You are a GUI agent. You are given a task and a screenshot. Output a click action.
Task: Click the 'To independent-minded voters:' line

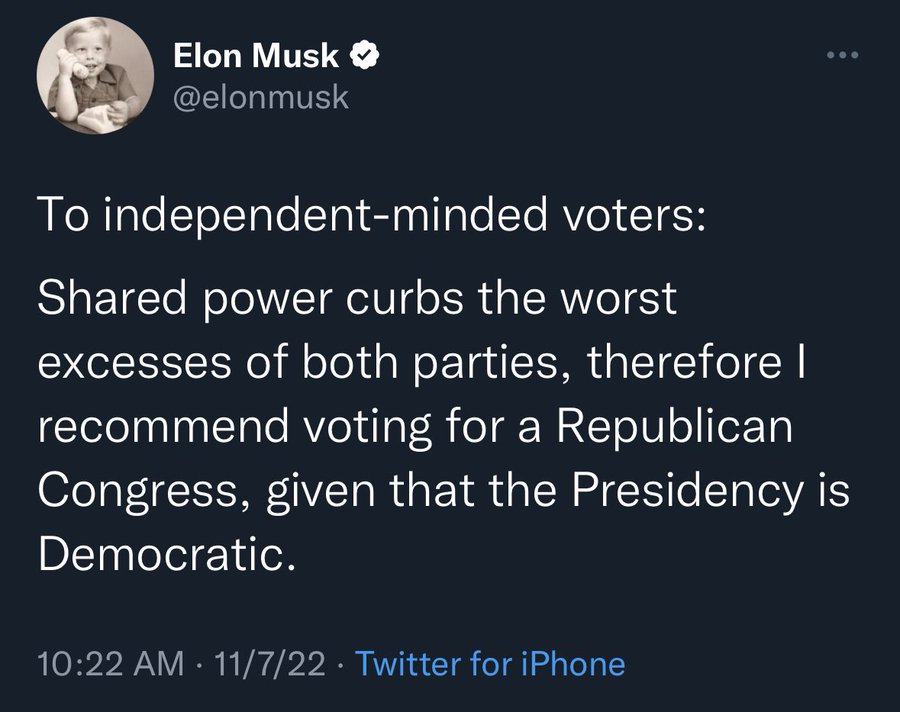372,214
